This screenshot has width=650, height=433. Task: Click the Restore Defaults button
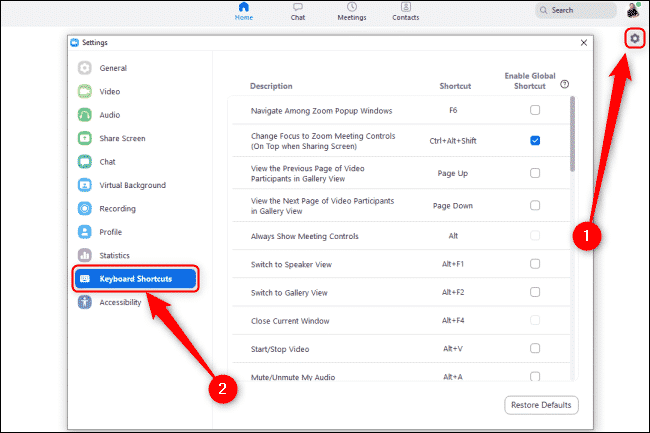click(541, 405)
